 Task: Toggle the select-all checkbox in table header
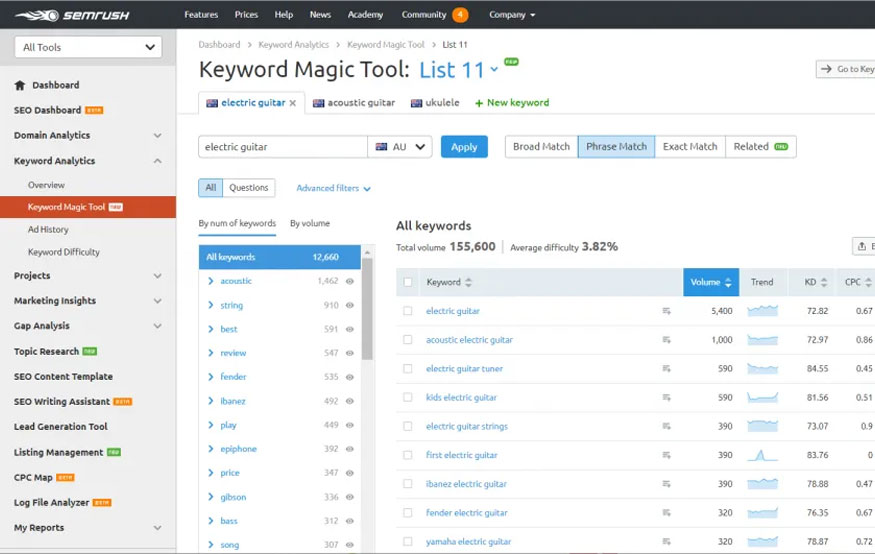pos(408,282)
